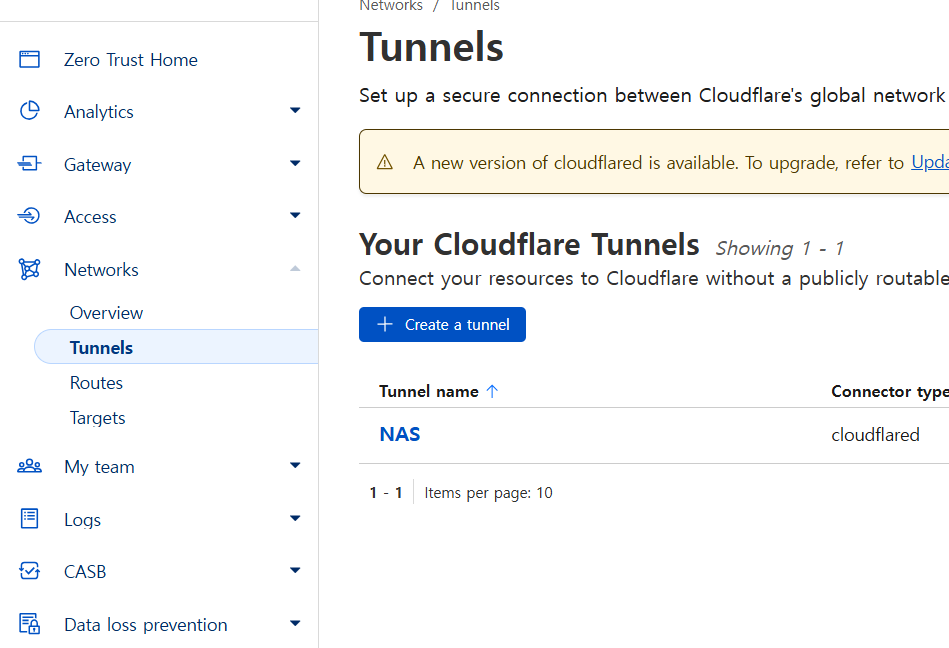Click the cloudflared connector type cell

[875, 435]
